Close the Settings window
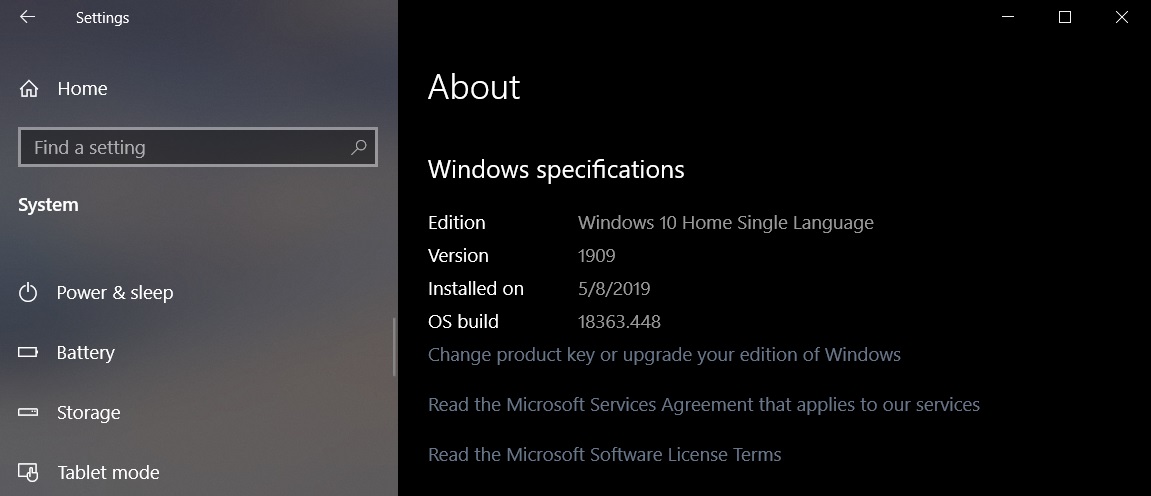This screenshot has height=496, width=1151. [1122, 17]
